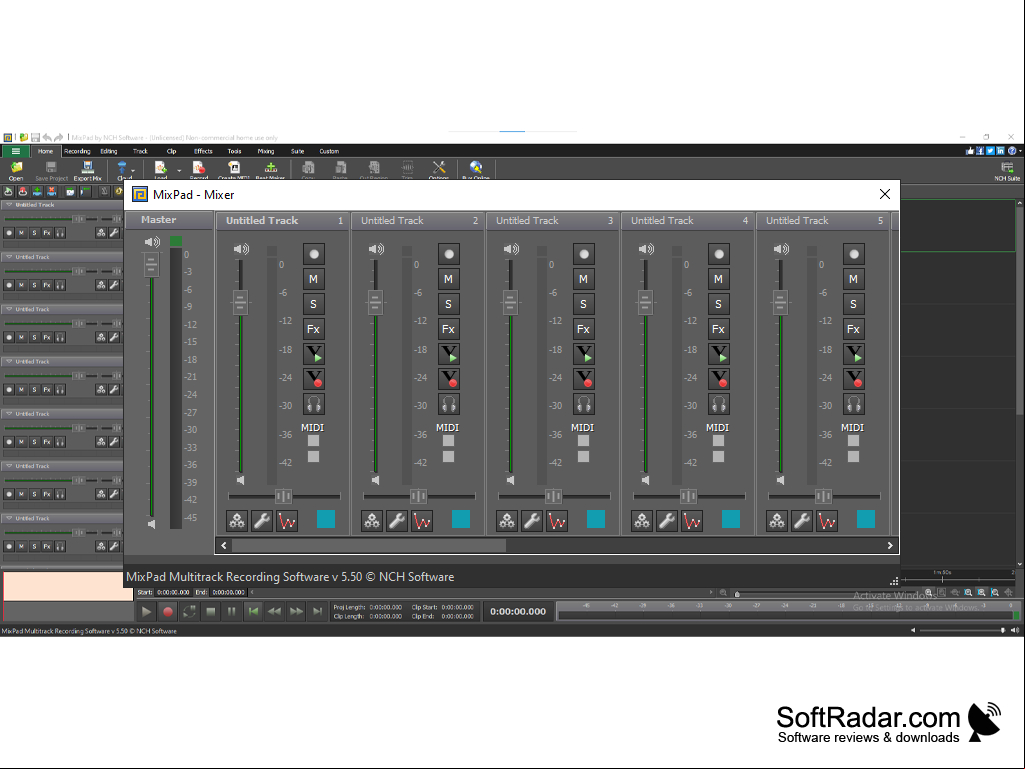The image size is (1025, 769).
Task: Open the dropdown arrow beside Cloud
Action: pyautogui.click(x=133, y=171)
